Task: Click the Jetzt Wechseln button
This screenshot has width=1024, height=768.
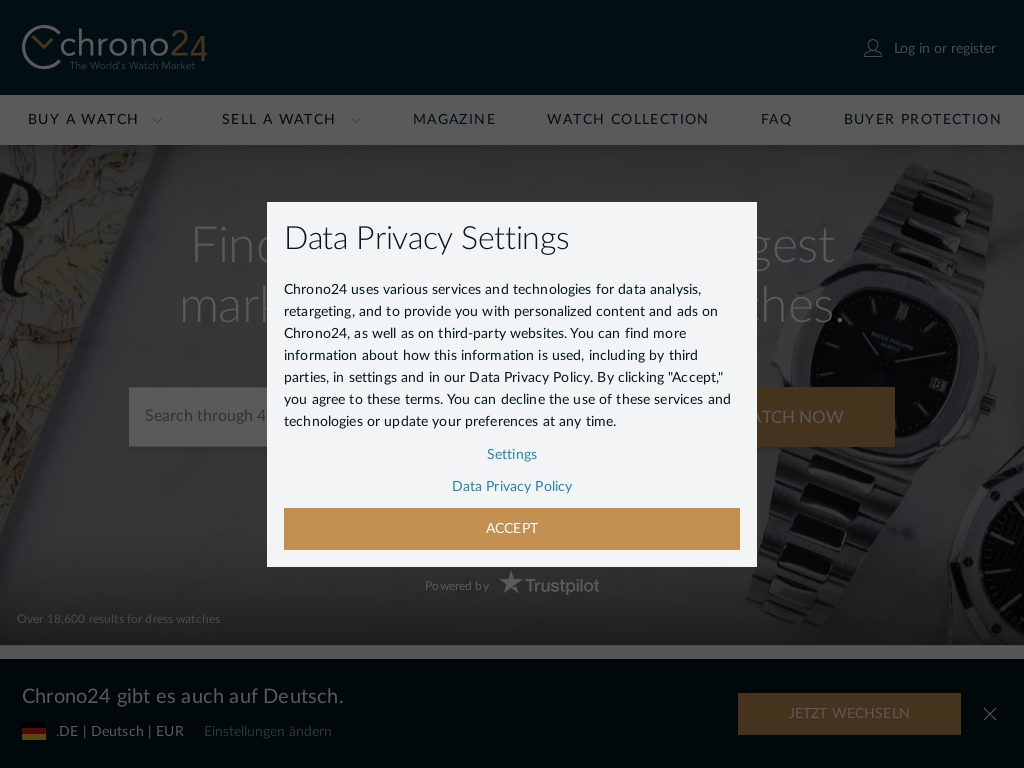Action: (x=849, y=714)
